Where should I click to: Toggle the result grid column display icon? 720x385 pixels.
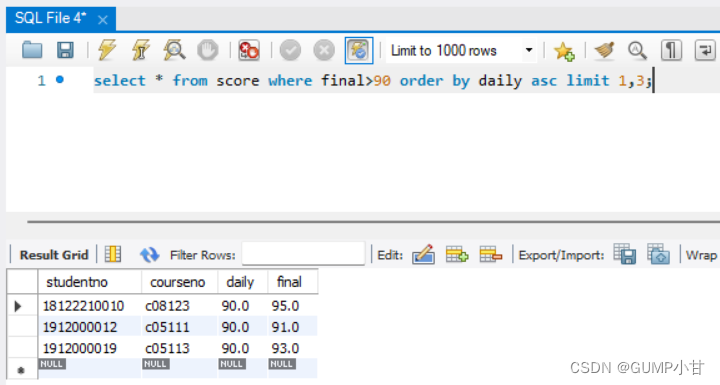point(113,254)
